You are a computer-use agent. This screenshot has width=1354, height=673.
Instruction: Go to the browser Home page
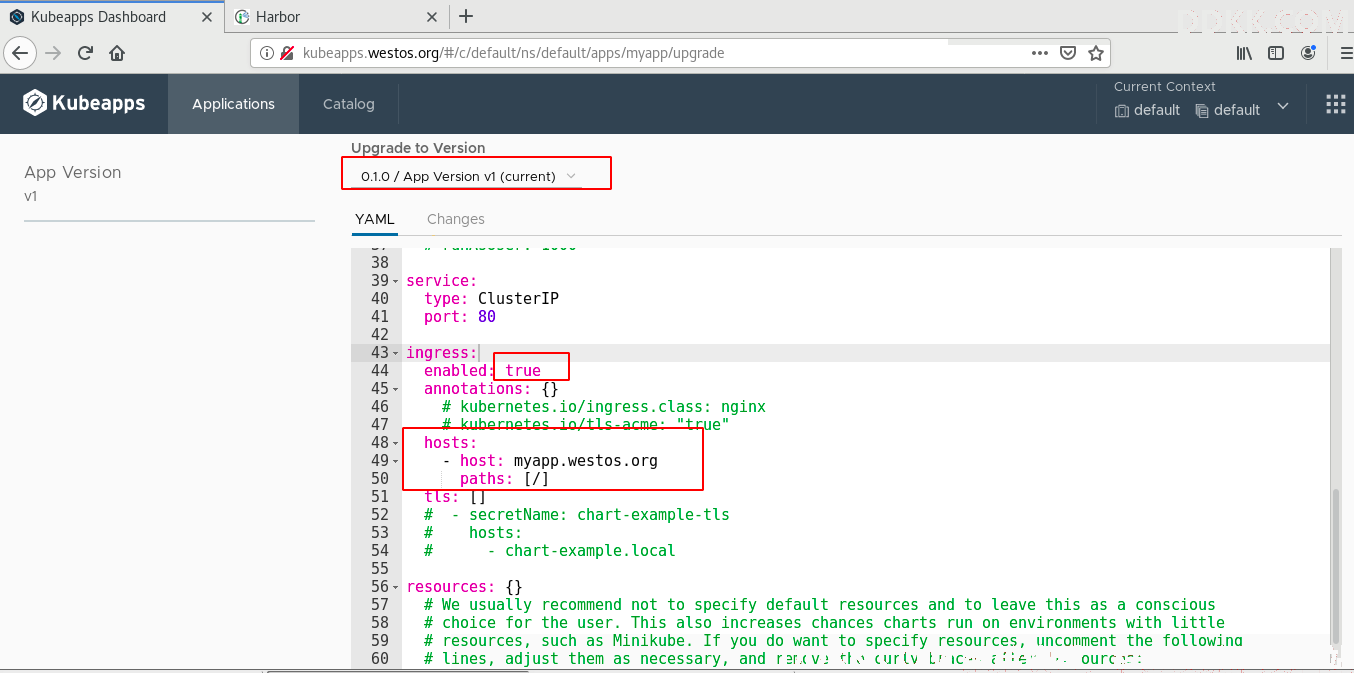117,53
